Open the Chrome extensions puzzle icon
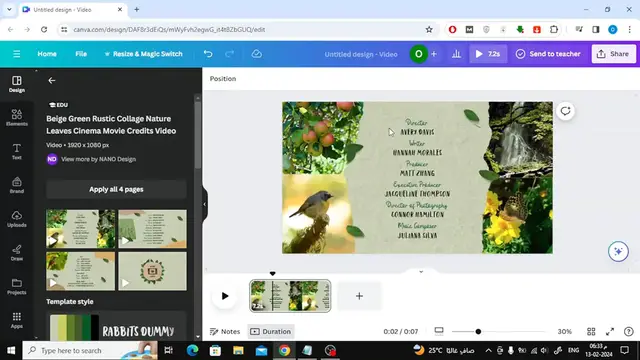 point(554,29)
